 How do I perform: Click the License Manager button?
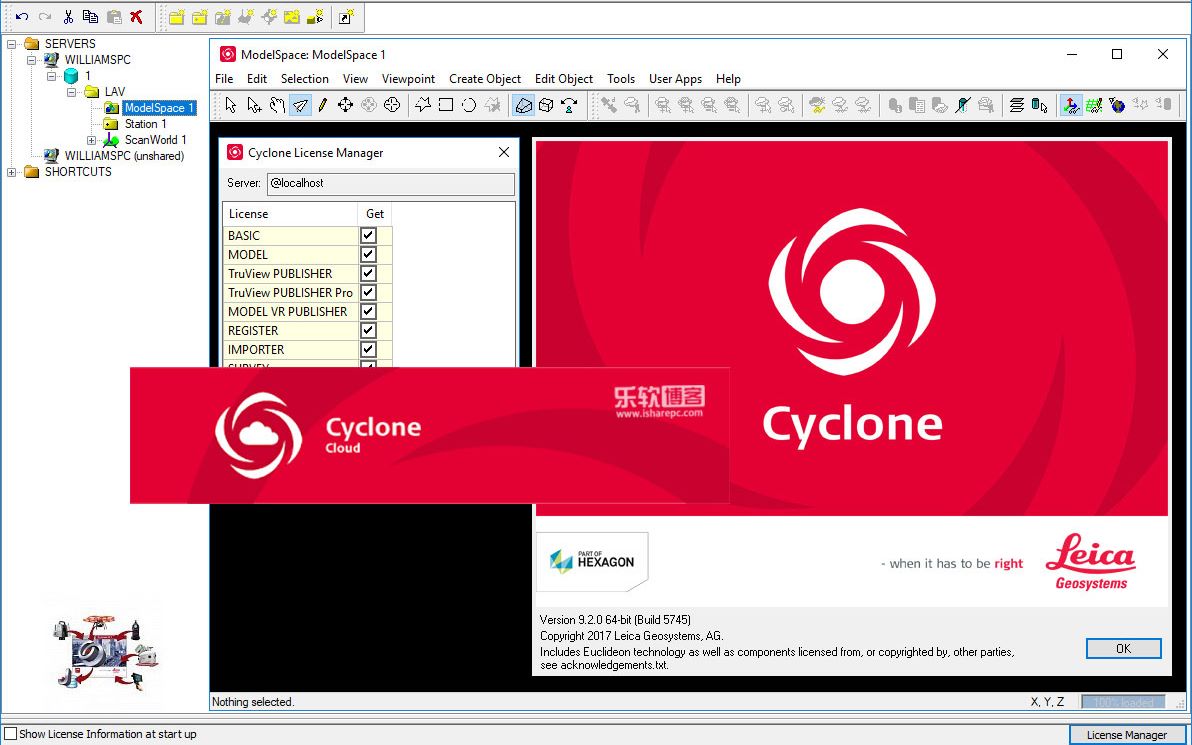(1127, 735)
